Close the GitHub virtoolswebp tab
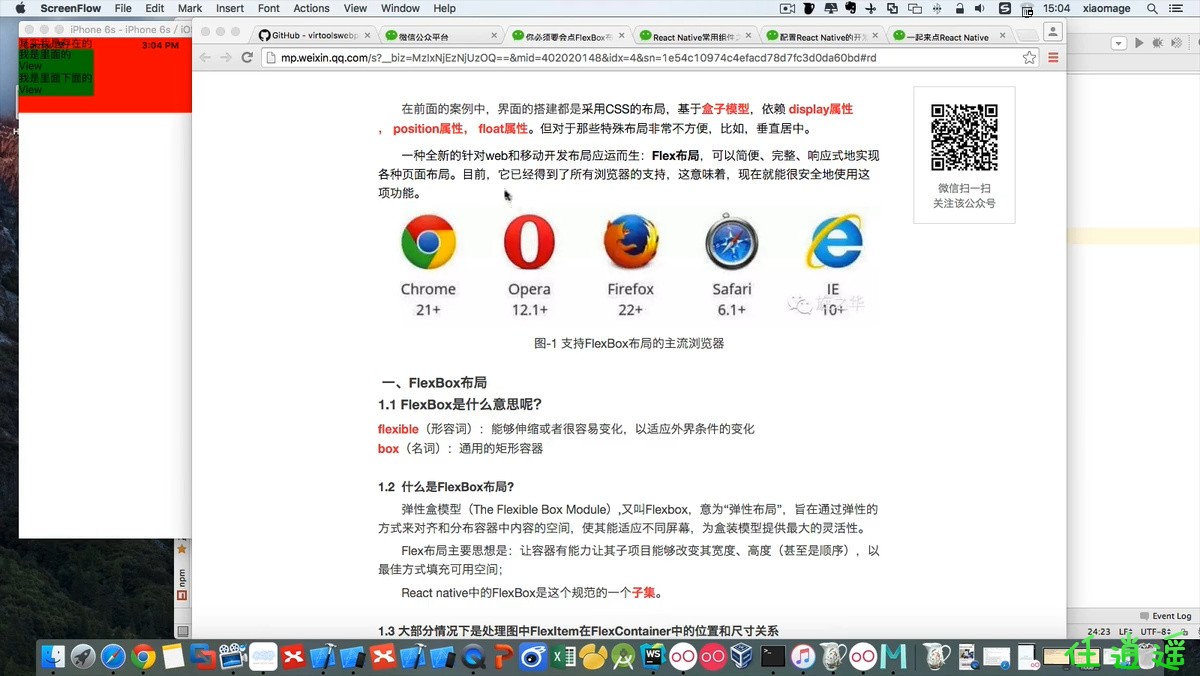Image resolution: width=1200 pixels, height=676 pixels. 368,36
